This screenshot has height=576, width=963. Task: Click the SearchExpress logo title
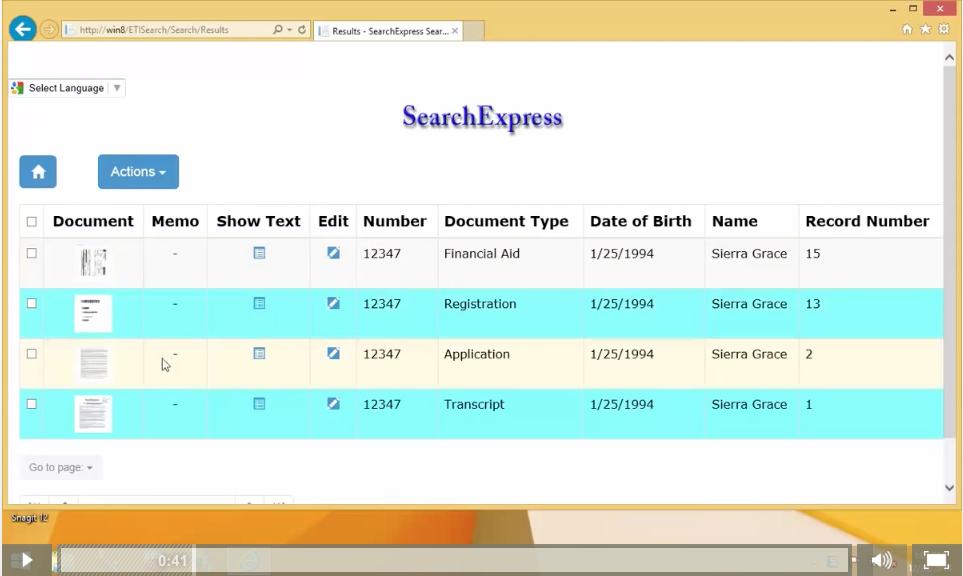point(483,117)
